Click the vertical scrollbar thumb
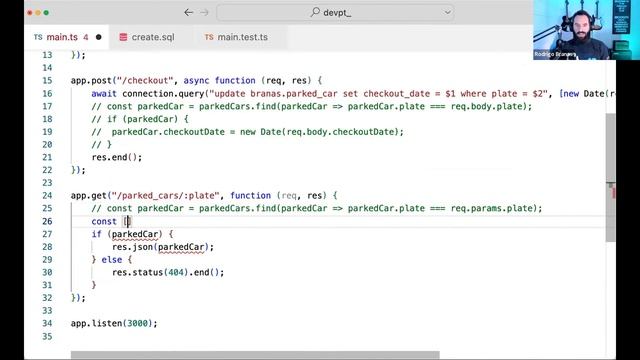The height and width of the screenshot is (360, 640). coord(610,178)
